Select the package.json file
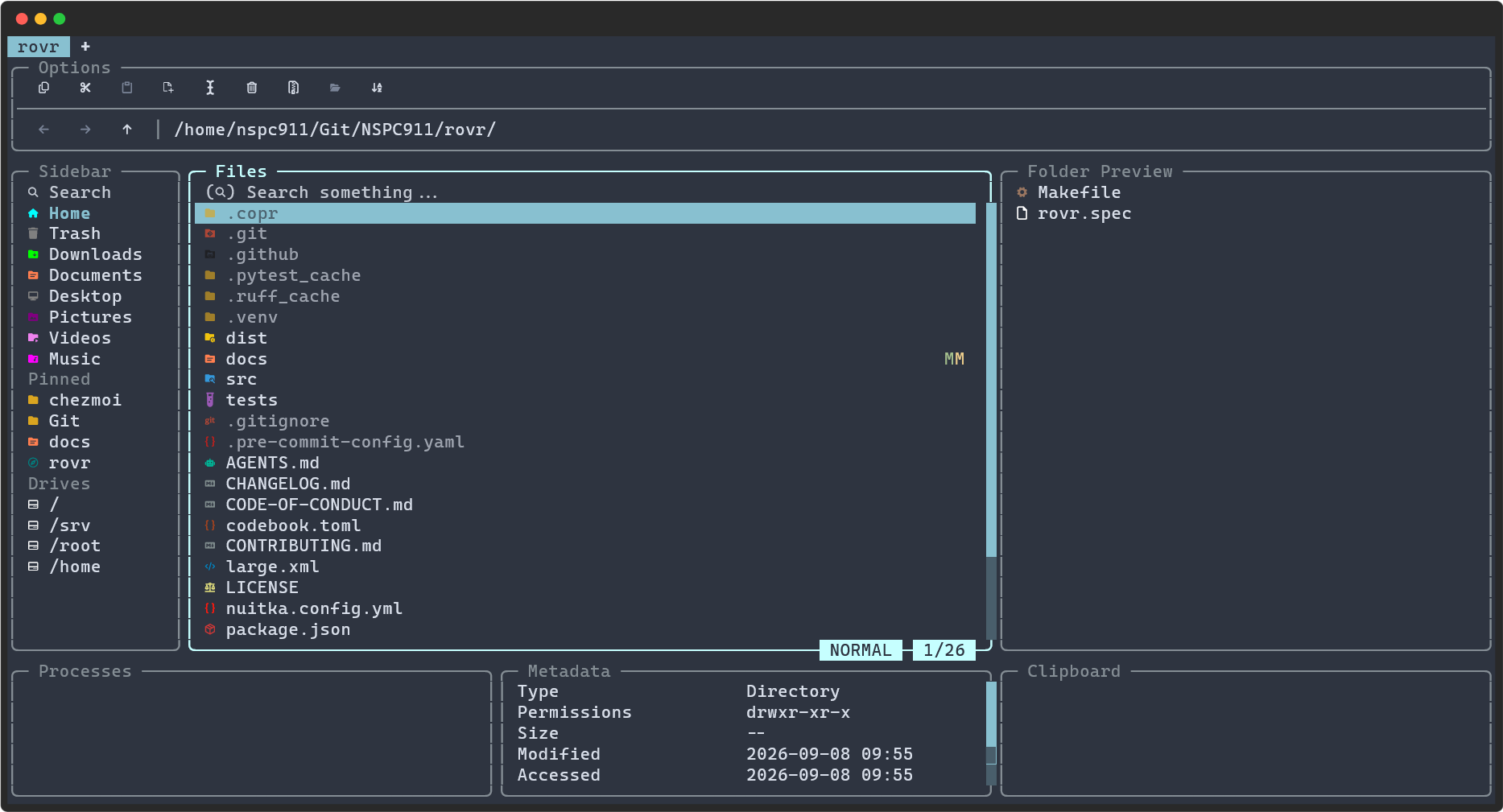This screenshot has width=1503, height=812. [x=585, y=629]
